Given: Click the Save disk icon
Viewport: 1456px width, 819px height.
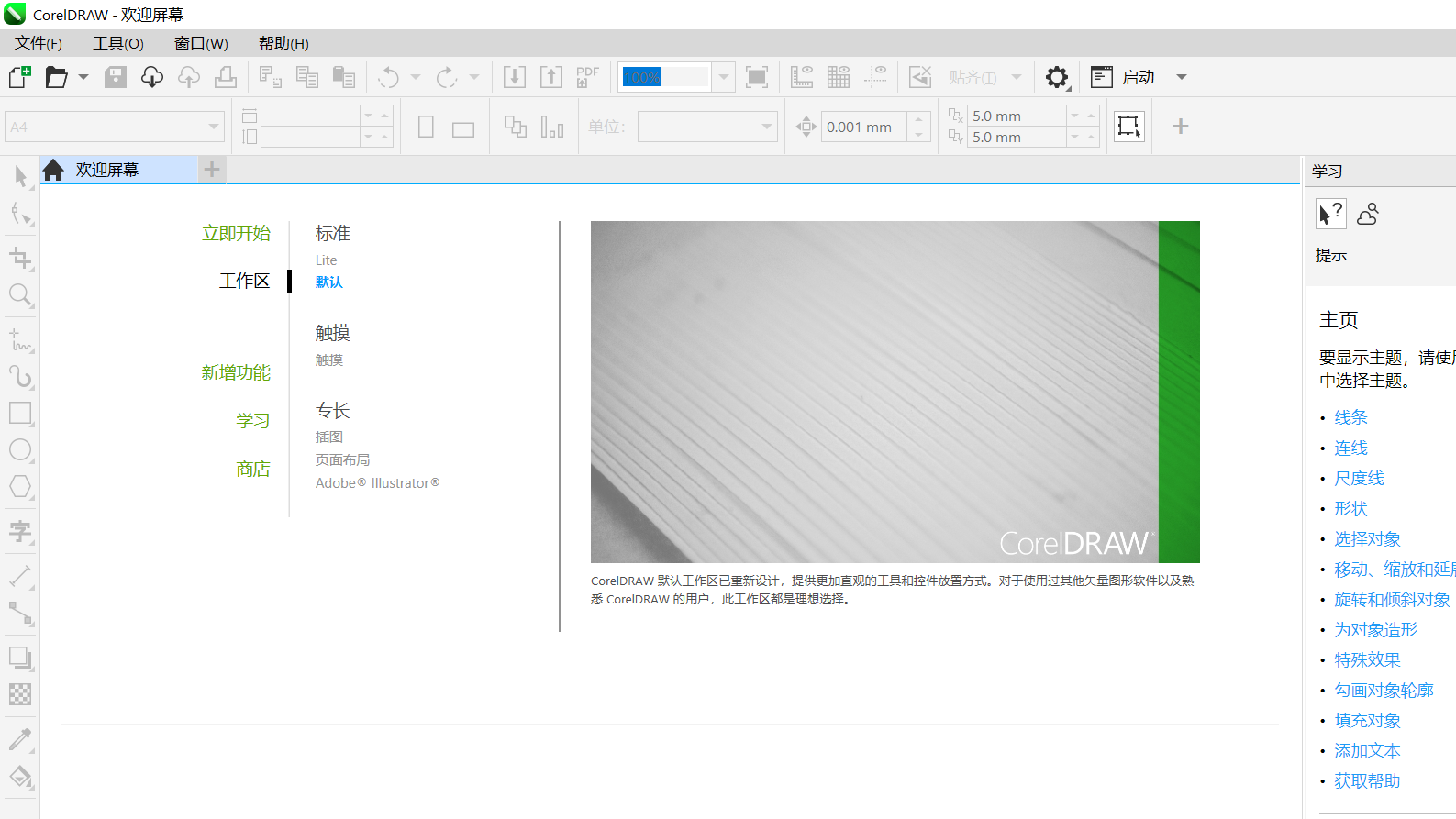Looking at the screenshot, I should pos(116,77).
